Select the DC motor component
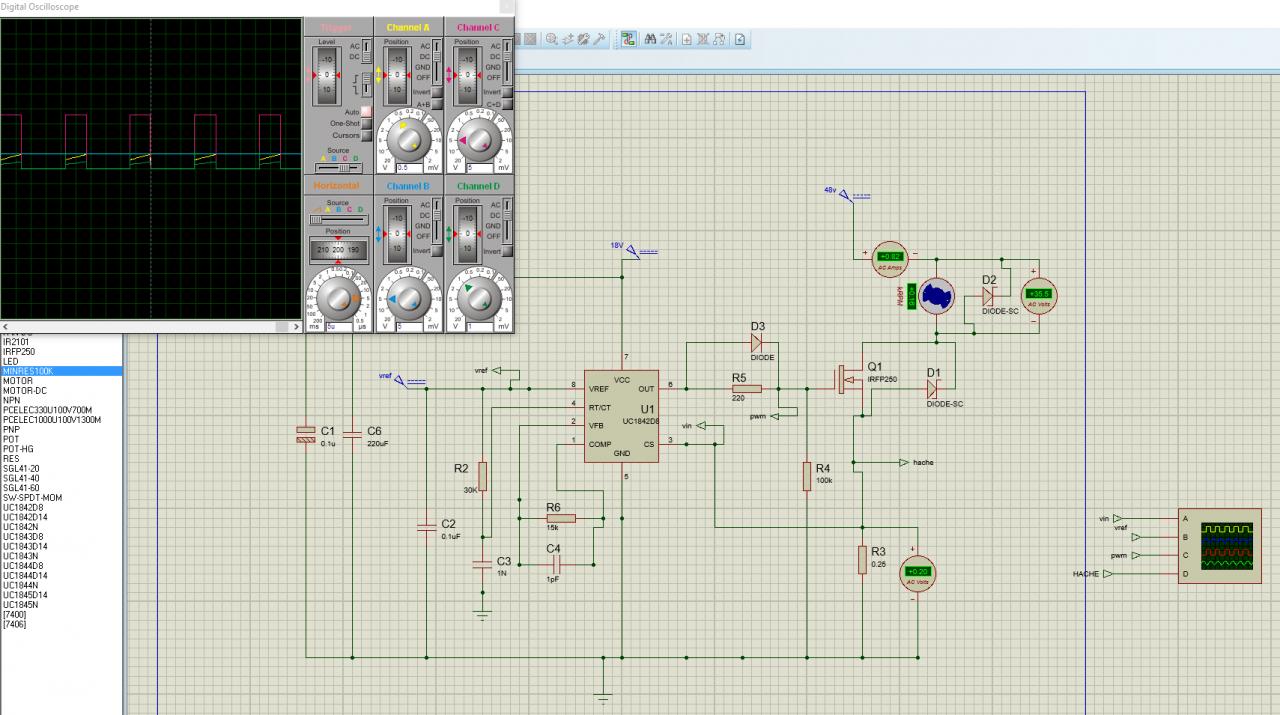This screenshot has width=1280, height=715. point(937,296)
